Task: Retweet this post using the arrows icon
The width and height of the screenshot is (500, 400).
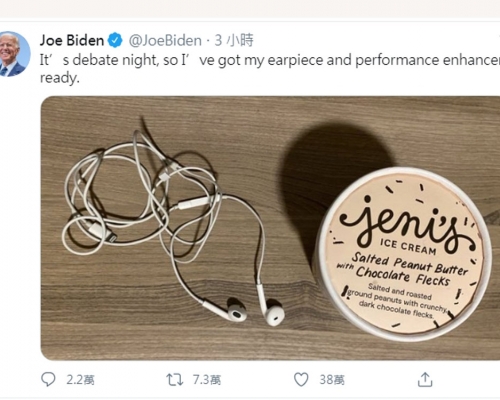Action: pos(175,380)
